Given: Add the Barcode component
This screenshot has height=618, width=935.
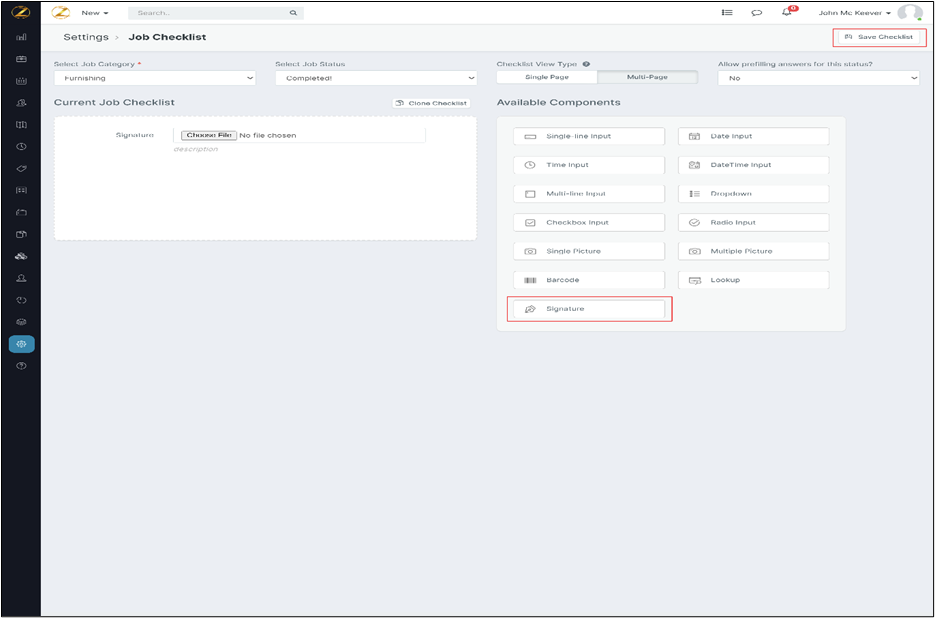Looking at the screenshot, I should [589, 280].
